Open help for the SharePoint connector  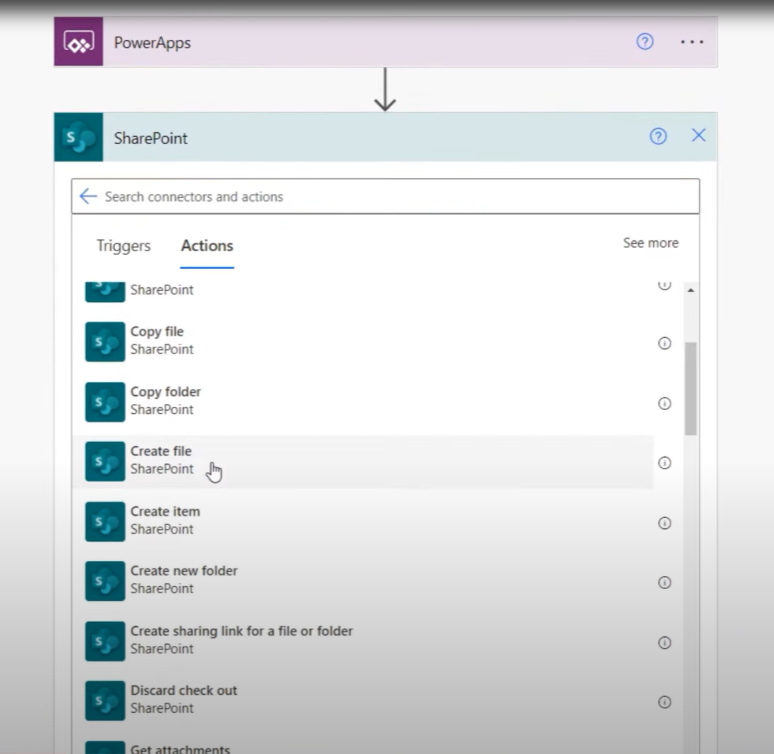tap(658, 136)
